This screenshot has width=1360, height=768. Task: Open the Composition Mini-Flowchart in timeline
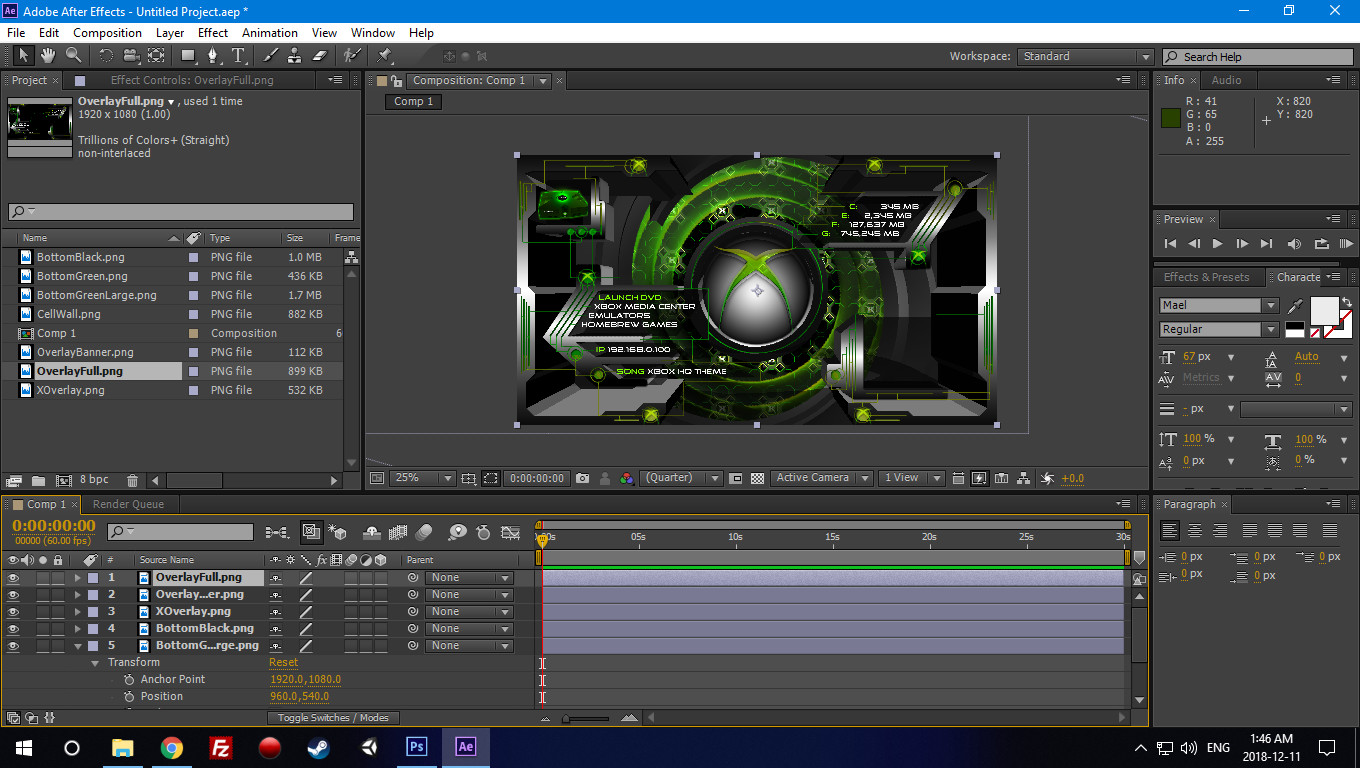coord(278,532)
